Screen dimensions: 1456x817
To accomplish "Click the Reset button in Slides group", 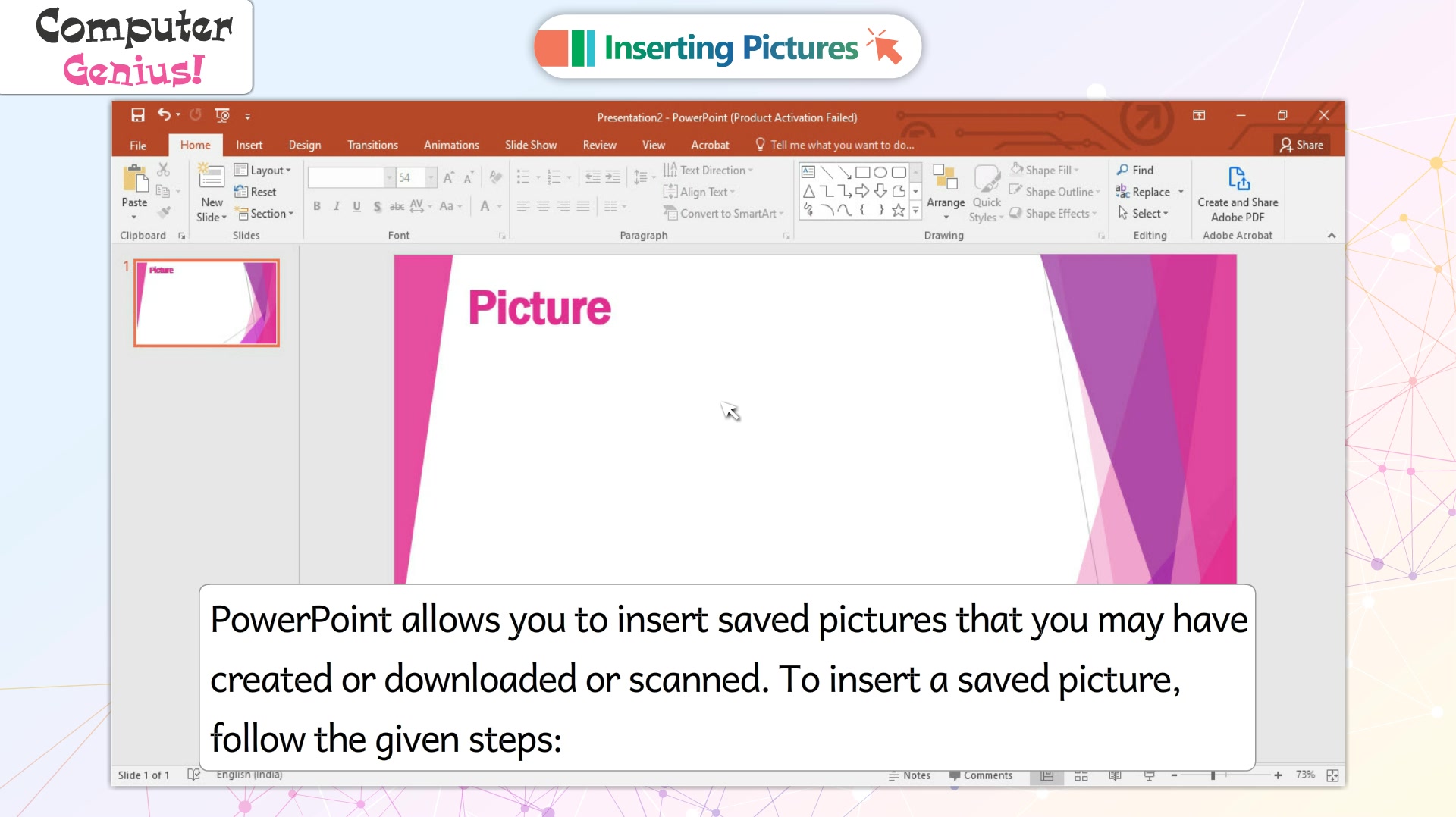I will (256, 192).
